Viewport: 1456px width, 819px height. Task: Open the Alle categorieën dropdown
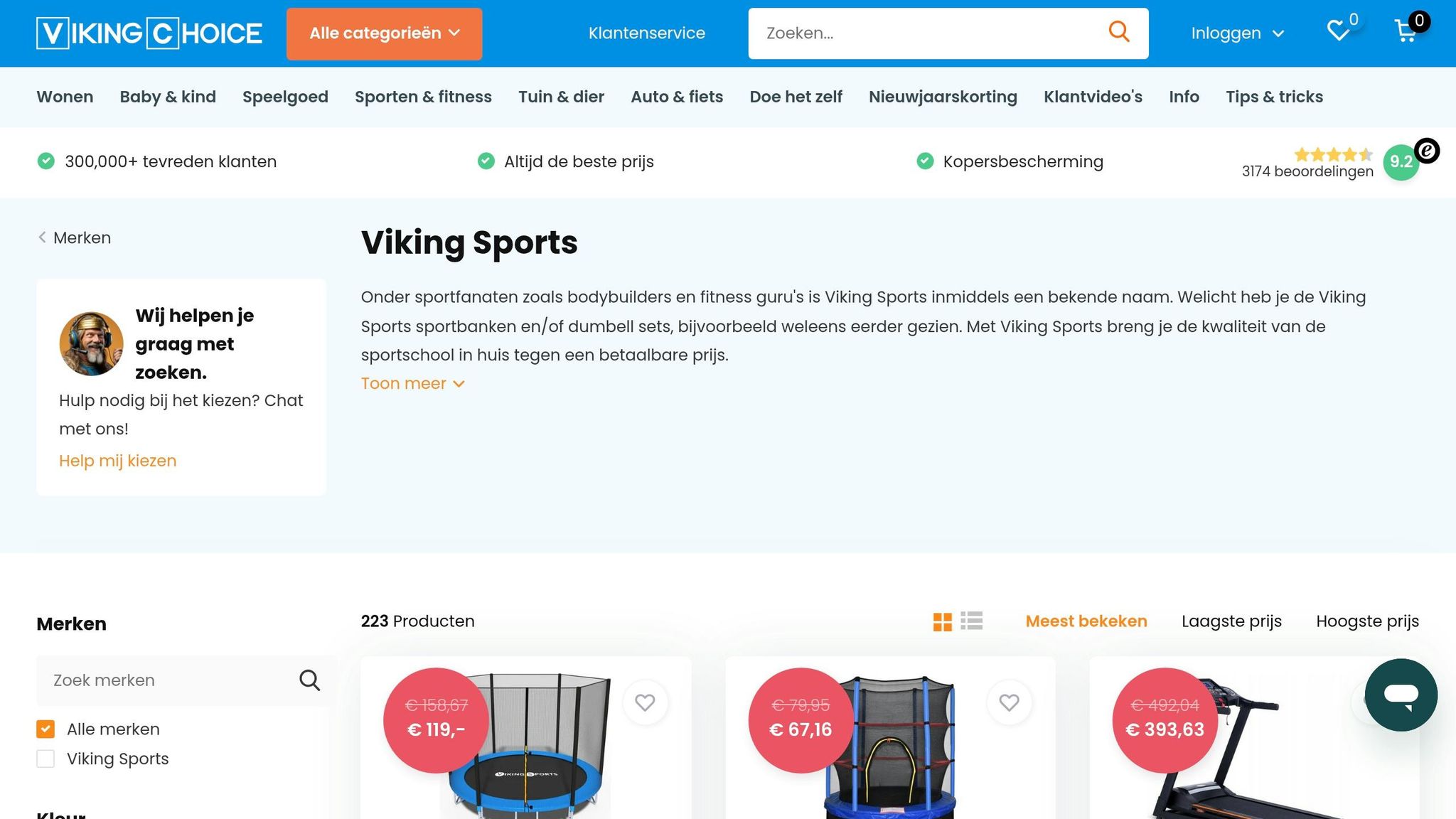tap(384, 33)
